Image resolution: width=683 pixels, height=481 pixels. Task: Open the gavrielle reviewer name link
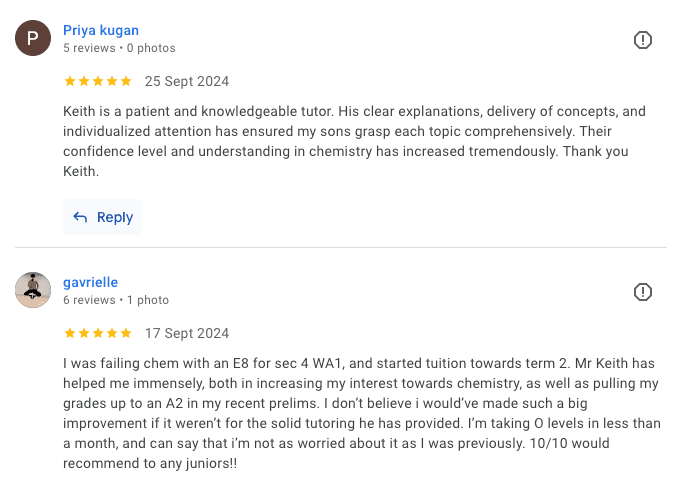pos(90,282)
